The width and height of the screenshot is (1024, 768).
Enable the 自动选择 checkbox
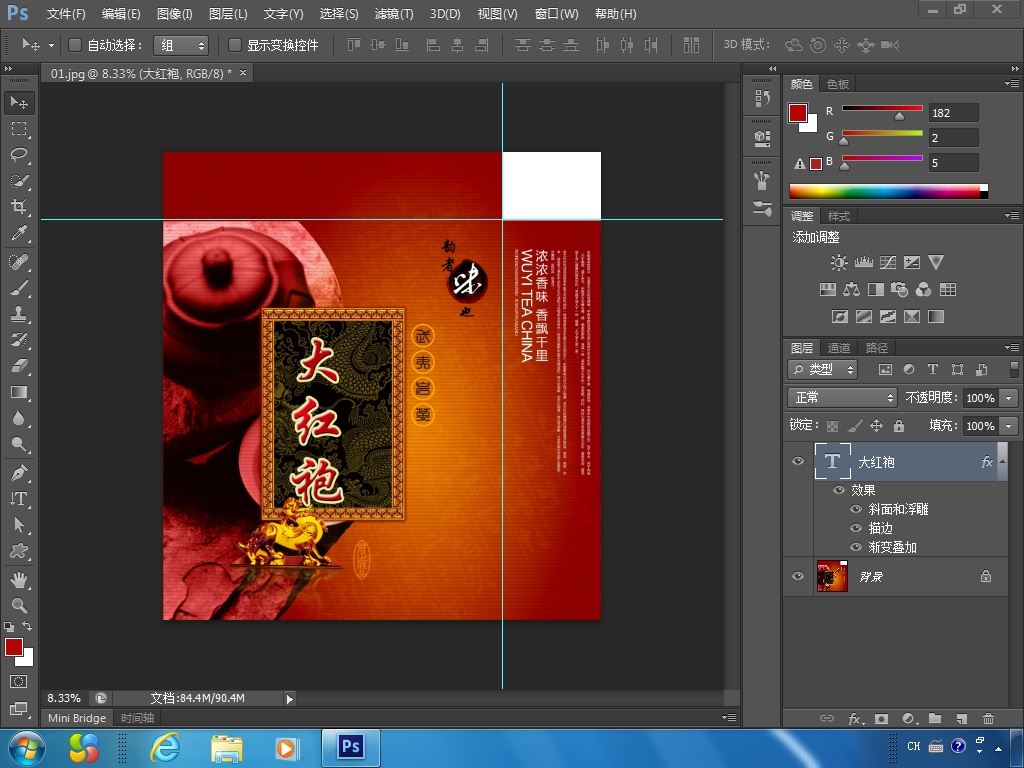tap(74, 45)
